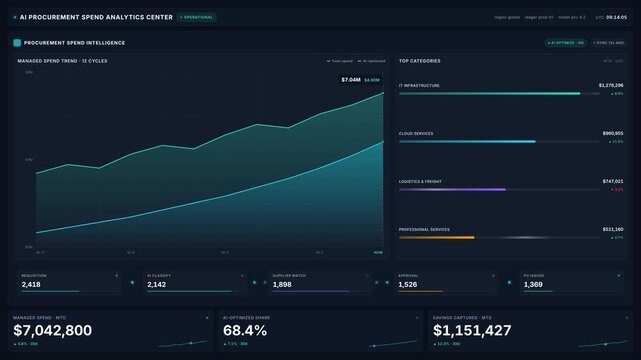Screen dimensions: 641x360
Task: Click the Logistics & Freight amount $747,021
Action: pyautogui.click(x=613, y=181)
